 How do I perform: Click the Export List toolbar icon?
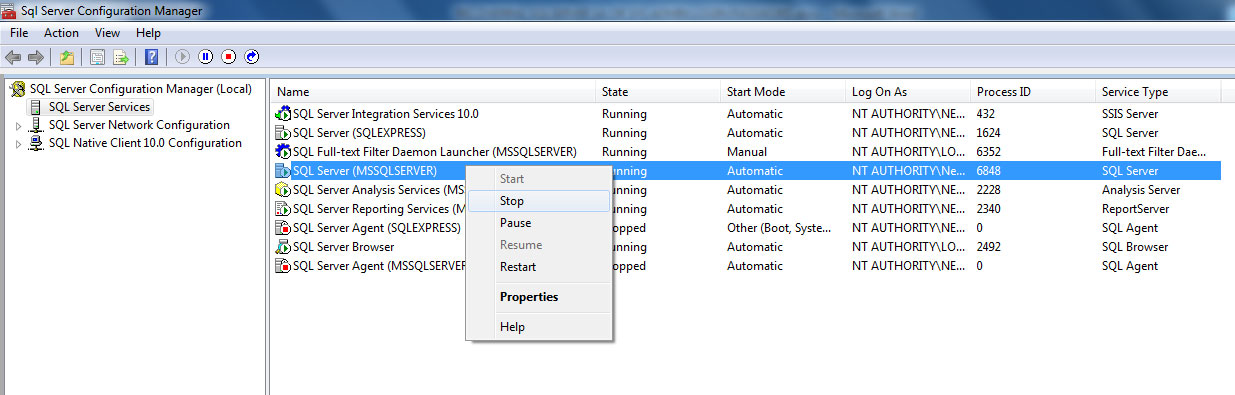coord(120,57)
